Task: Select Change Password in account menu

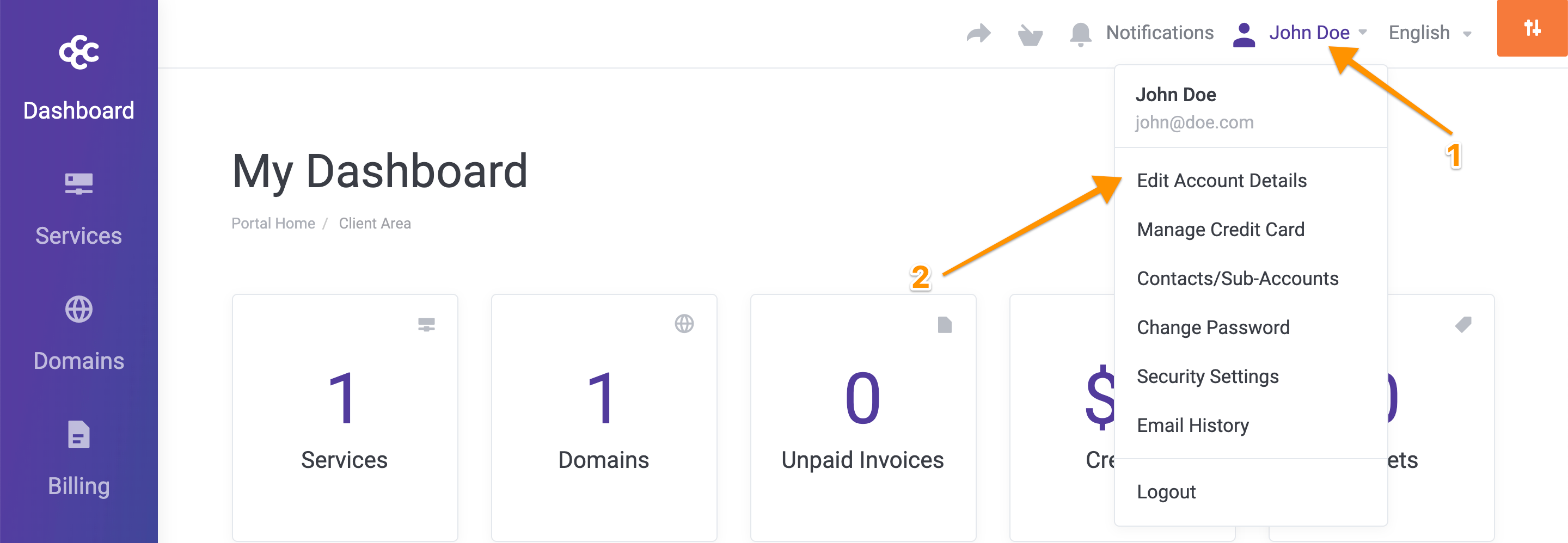Action: (1212, 327)
